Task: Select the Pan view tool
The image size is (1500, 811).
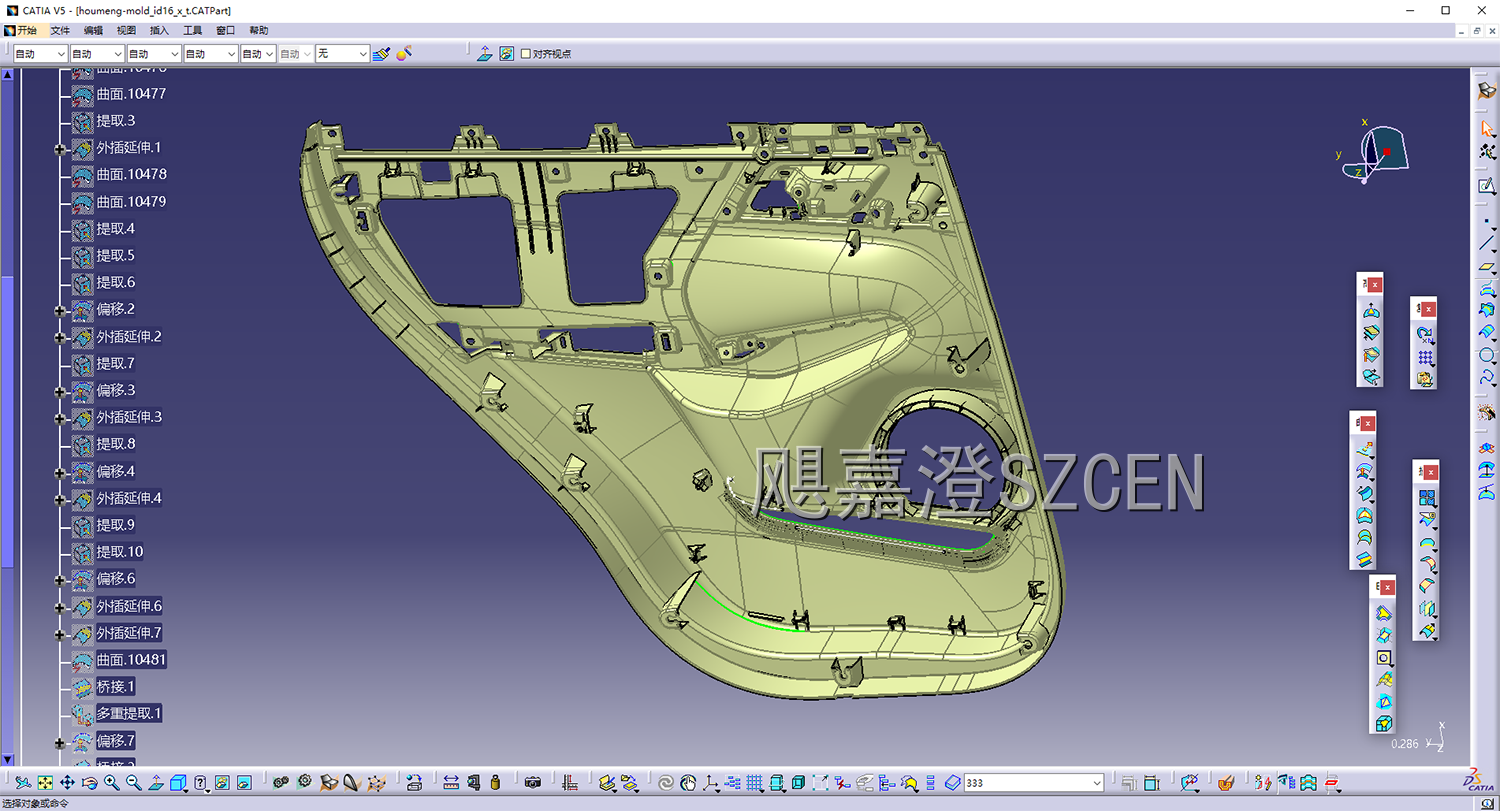Action: tap(67, 782)
